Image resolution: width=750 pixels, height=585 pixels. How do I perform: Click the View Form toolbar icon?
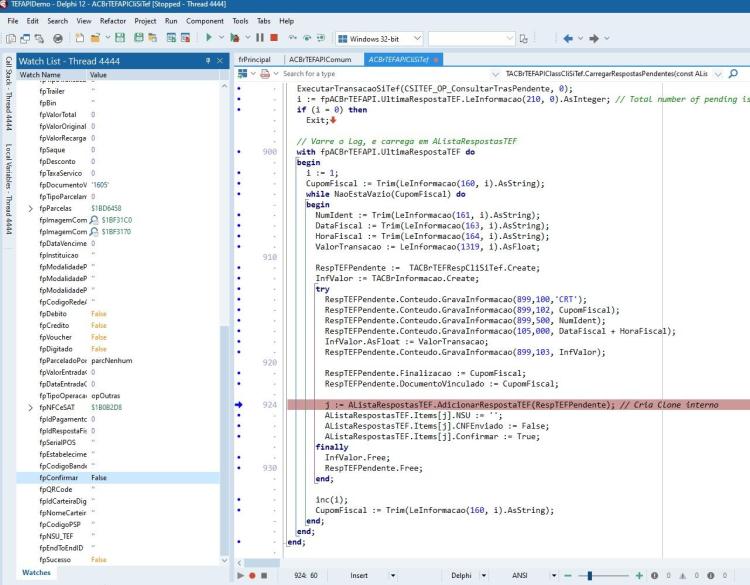(x=25, y=38)
